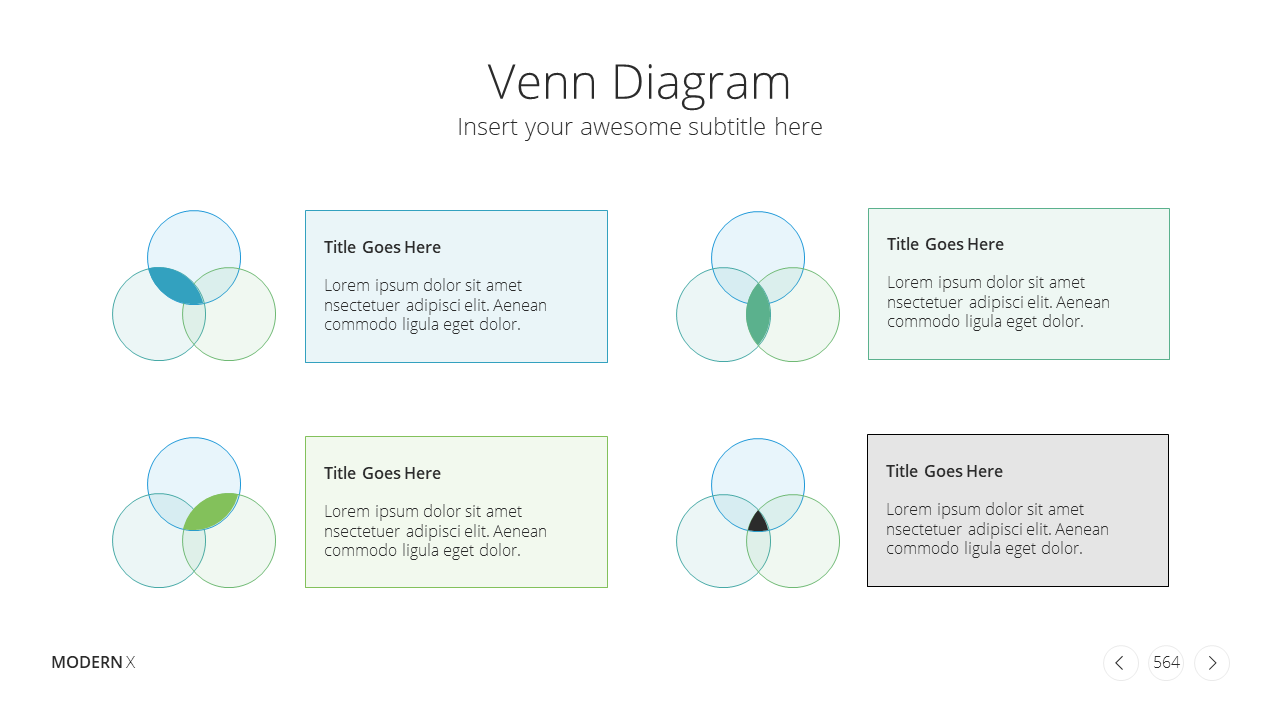Select the blue highlighted Venn intersection segment
The image size is (1280, 720).
pyautogui.click(x=175, y=284)
